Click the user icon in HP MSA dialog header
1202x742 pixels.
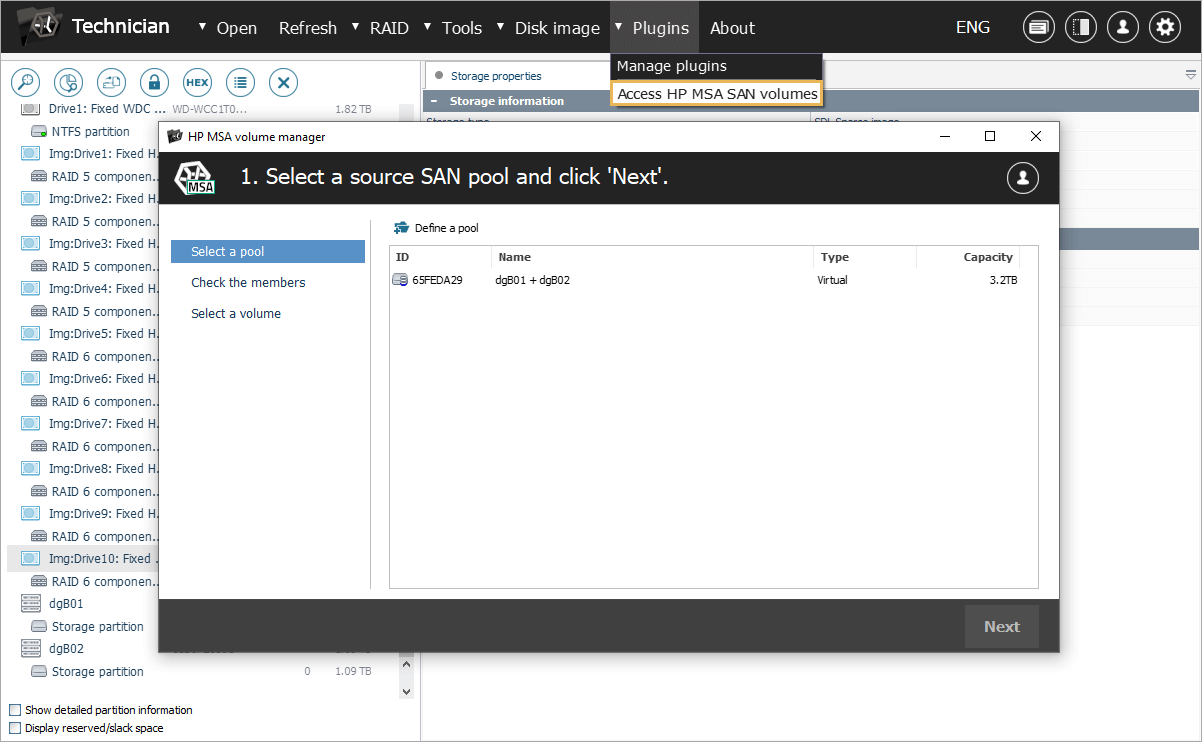[1022, 178]
